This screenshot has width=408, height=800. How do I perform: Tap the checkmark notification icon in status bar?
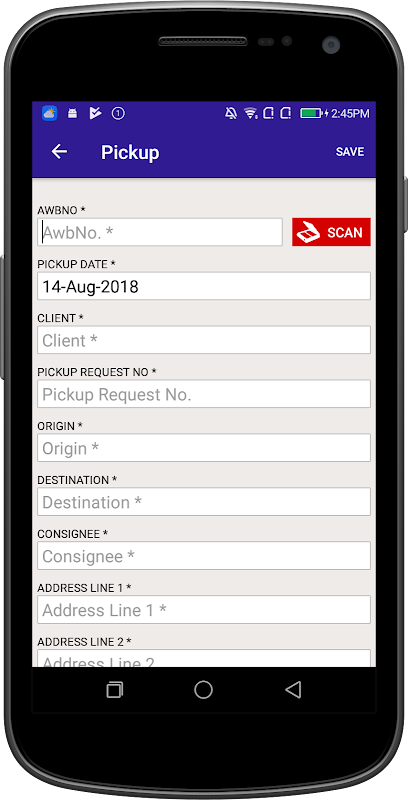pyautogui.click(x=95, y=113)
